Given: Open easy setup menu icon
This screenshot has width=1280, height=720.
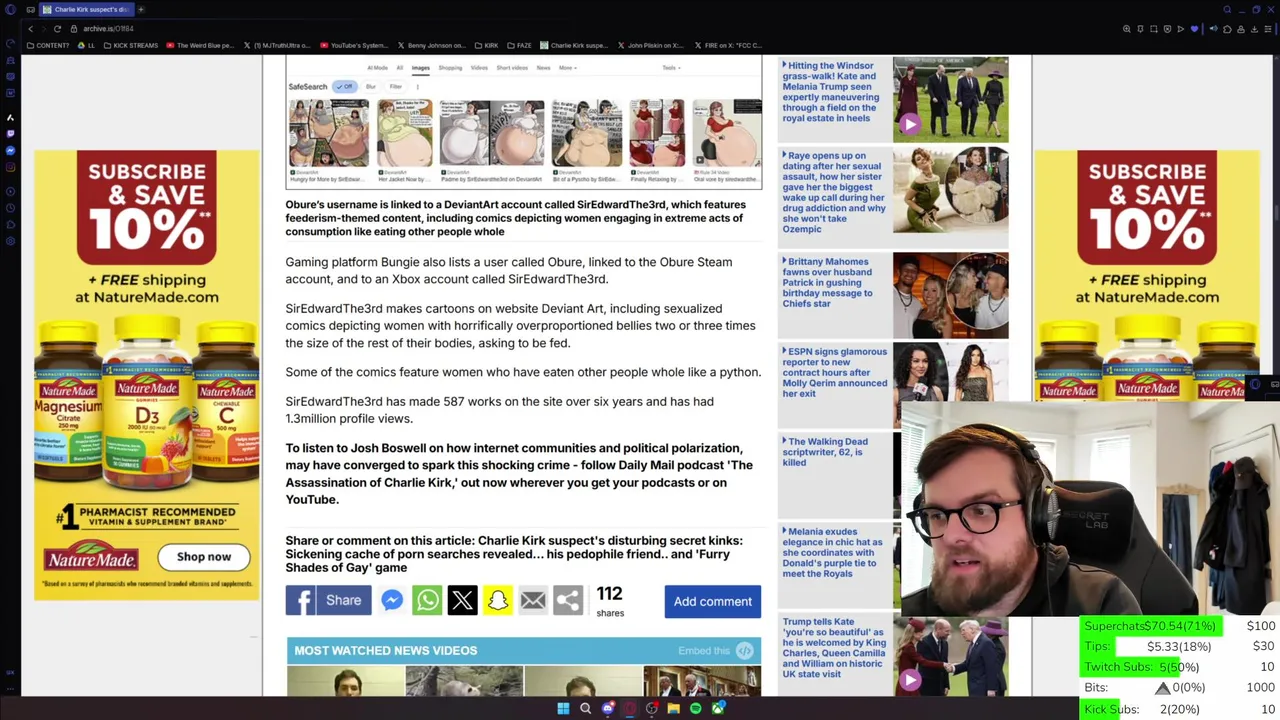Looking at the screenshot, I should click(x=1268, y=29).
